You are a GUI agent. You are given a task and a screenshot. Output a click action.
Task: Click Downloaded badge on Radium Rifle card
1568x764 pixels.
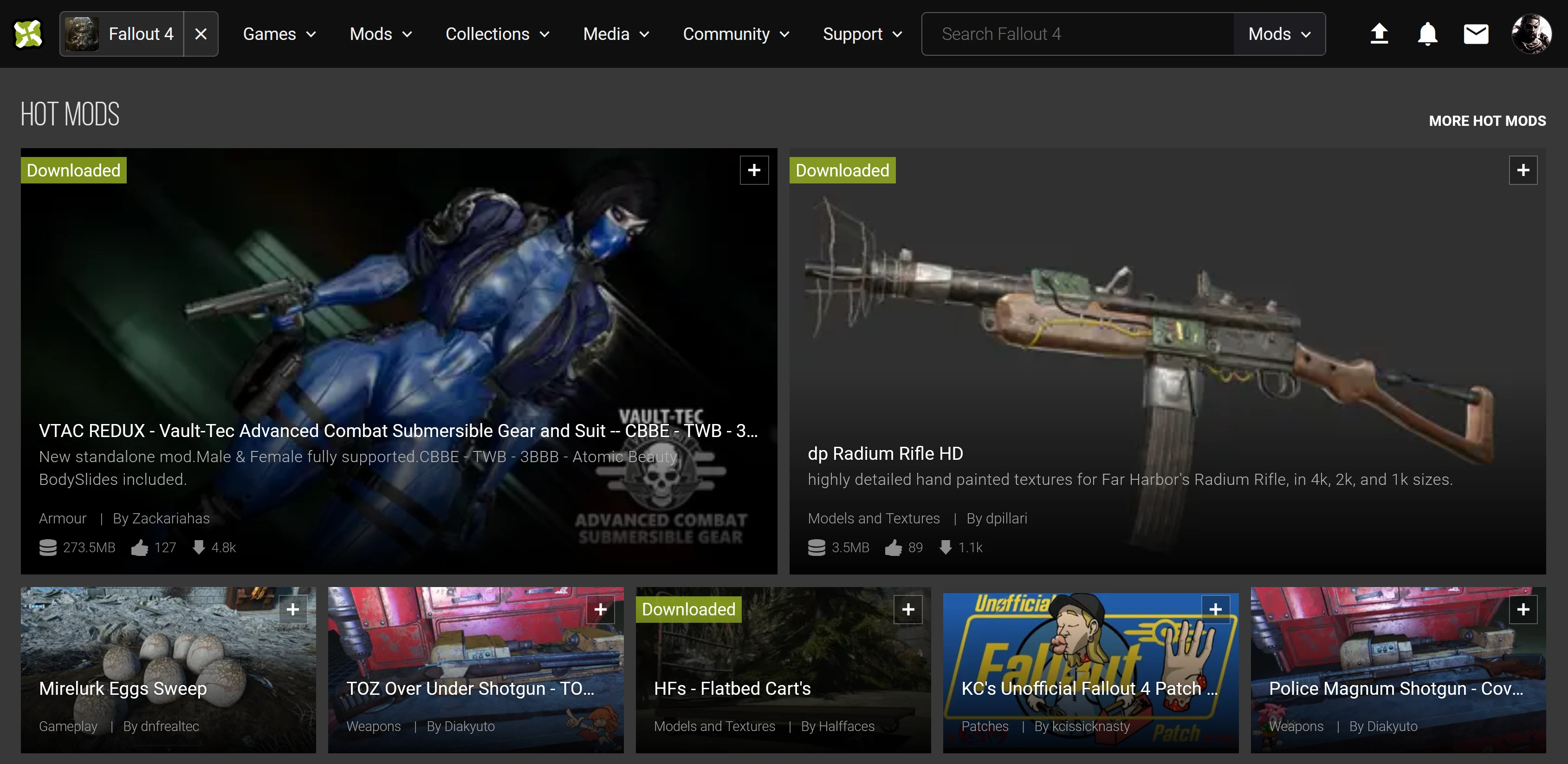click(842, 170)
